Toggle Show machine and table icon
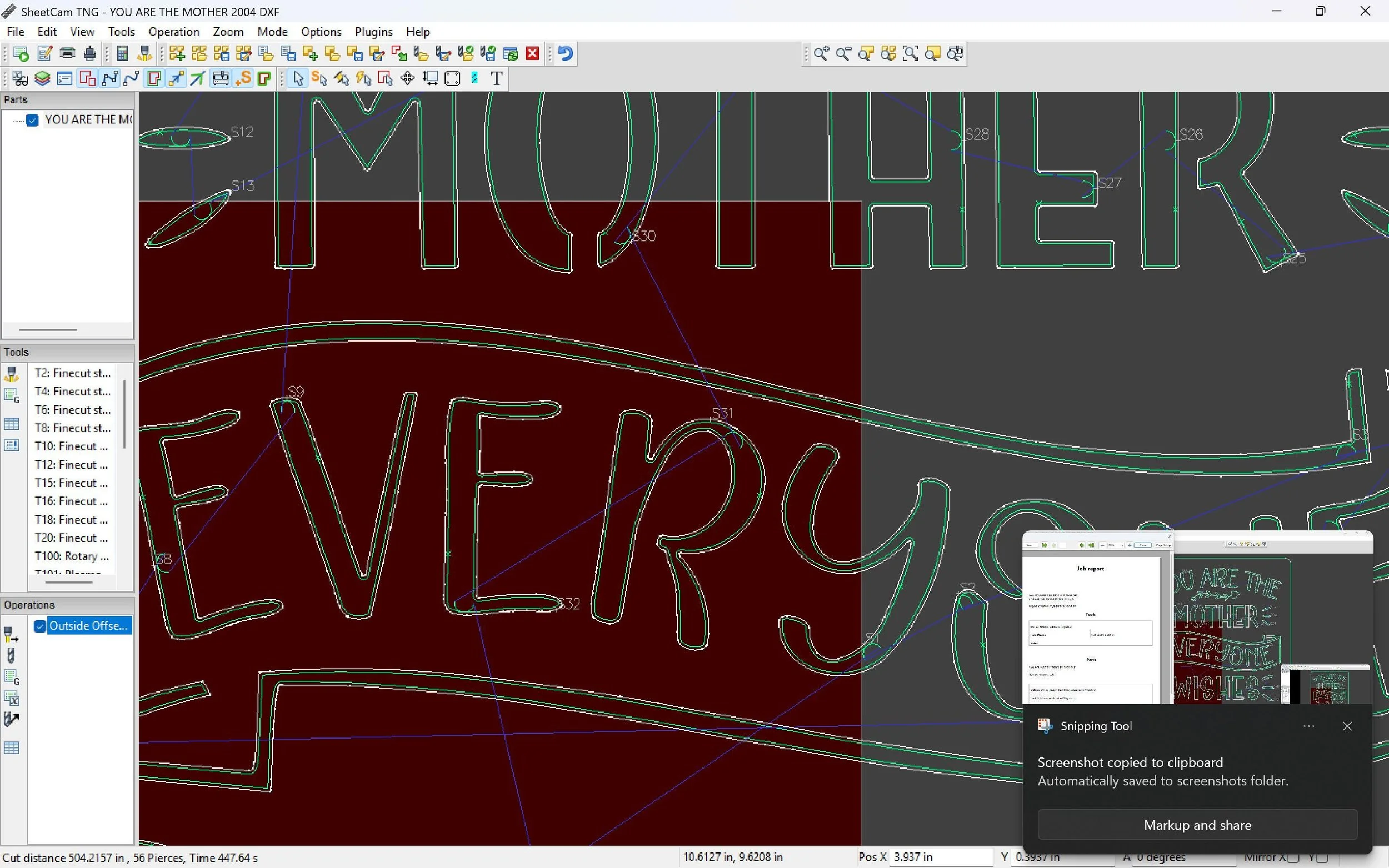Viewport: 1389px width, 868px height. coord(221,78)
